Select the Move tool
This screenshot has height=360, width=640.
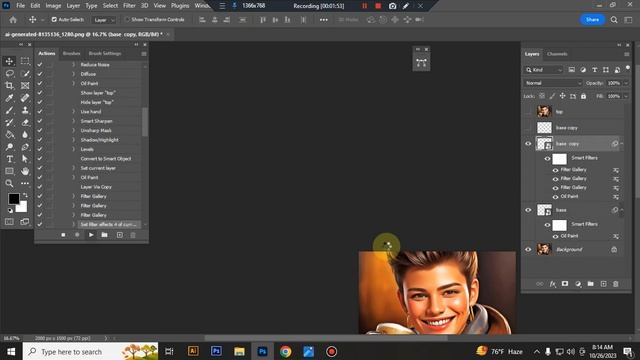pos(9,61)
